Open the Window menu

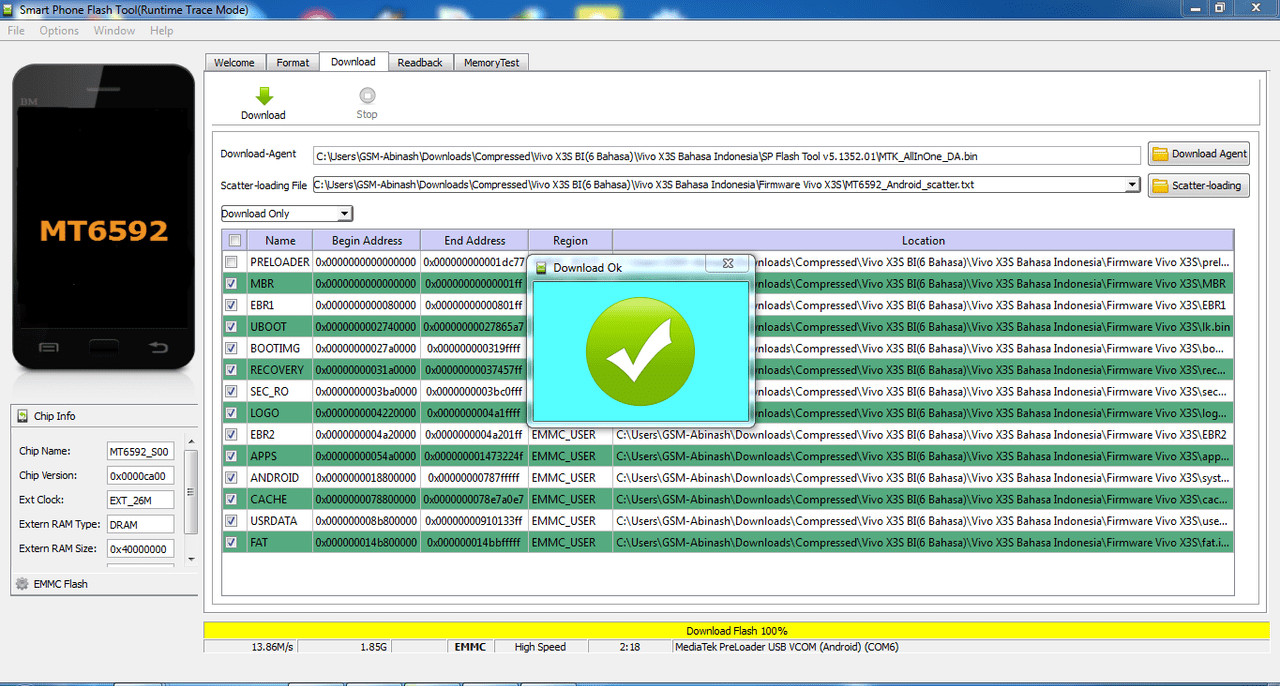point(114,31)
